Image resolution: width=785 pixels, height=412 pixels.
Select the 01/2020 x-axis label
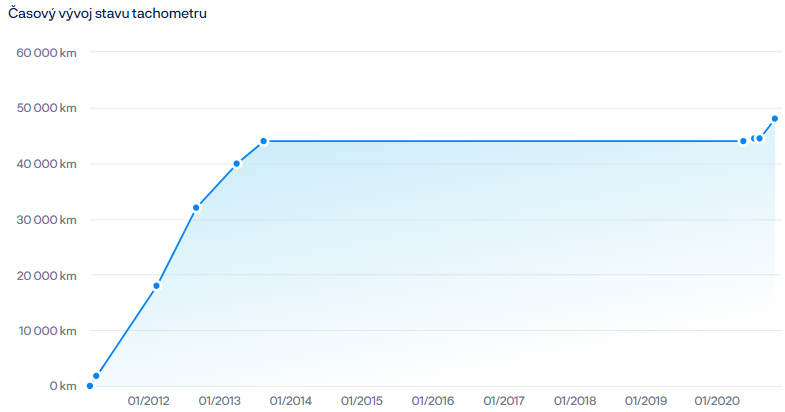(x=718, y=401)
